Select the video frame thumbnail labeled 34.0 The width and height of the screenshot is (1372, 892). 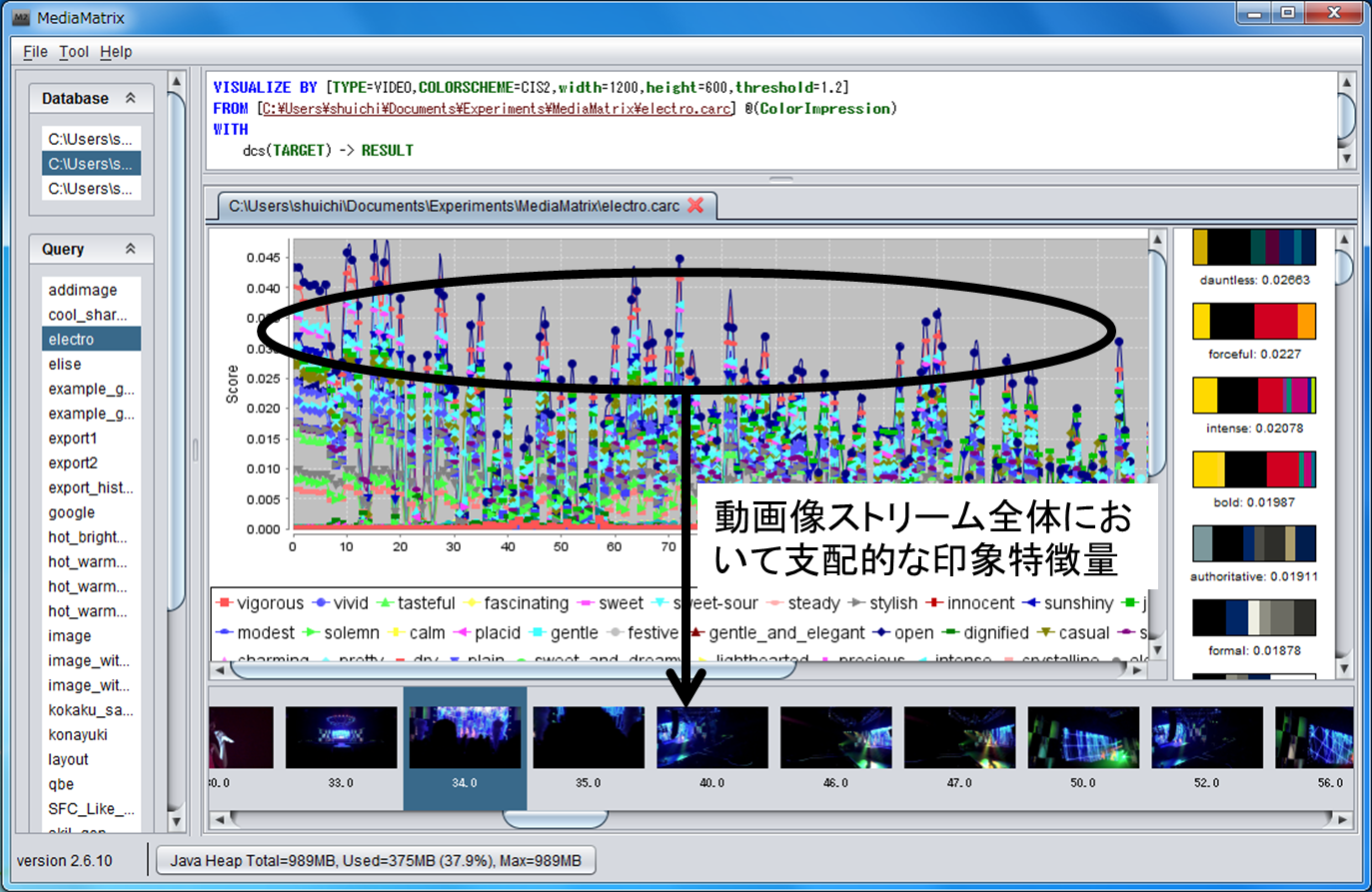point(465,738)
